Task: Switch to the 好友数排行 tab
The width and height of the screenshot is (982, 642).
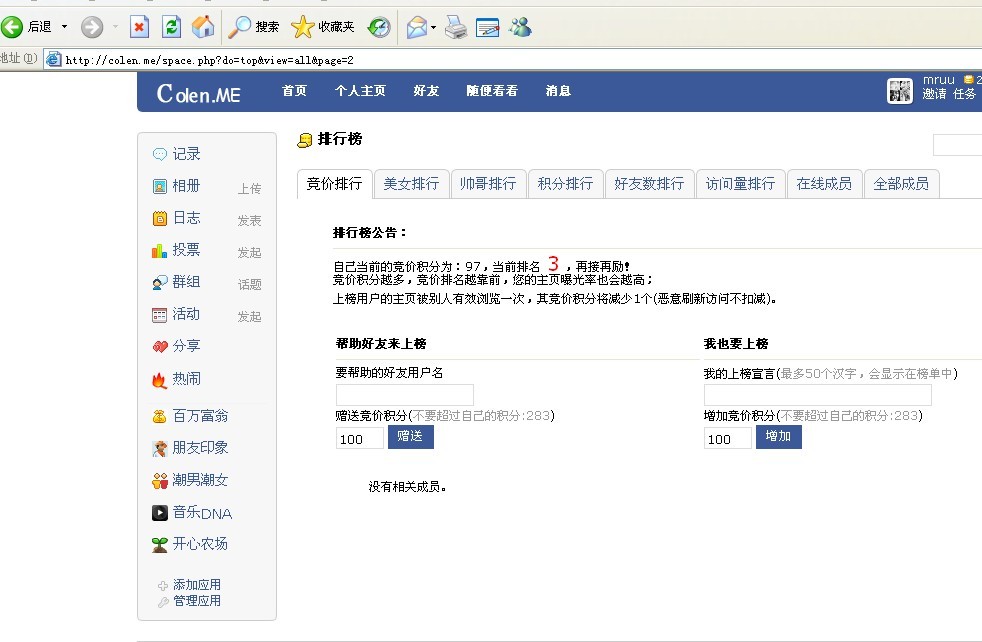Action: (x=649, y=184)
